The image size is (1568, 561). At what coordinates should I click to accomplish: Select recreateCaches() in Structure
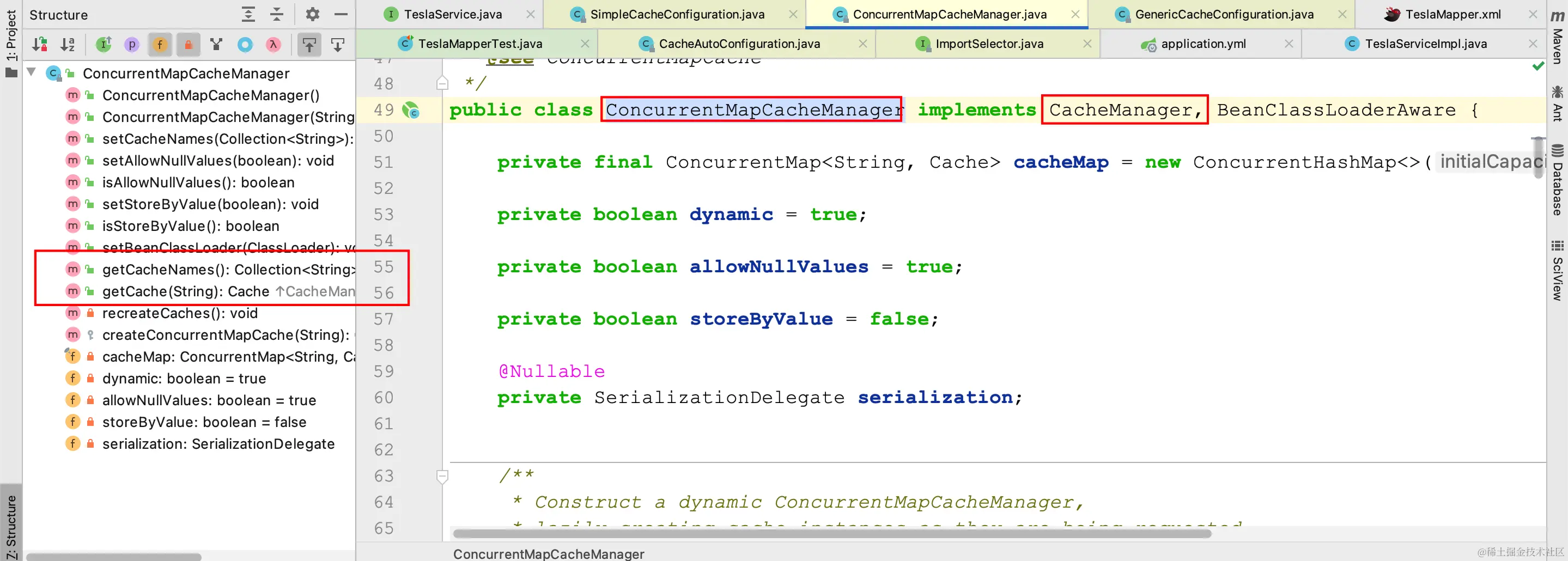(180, 313)
